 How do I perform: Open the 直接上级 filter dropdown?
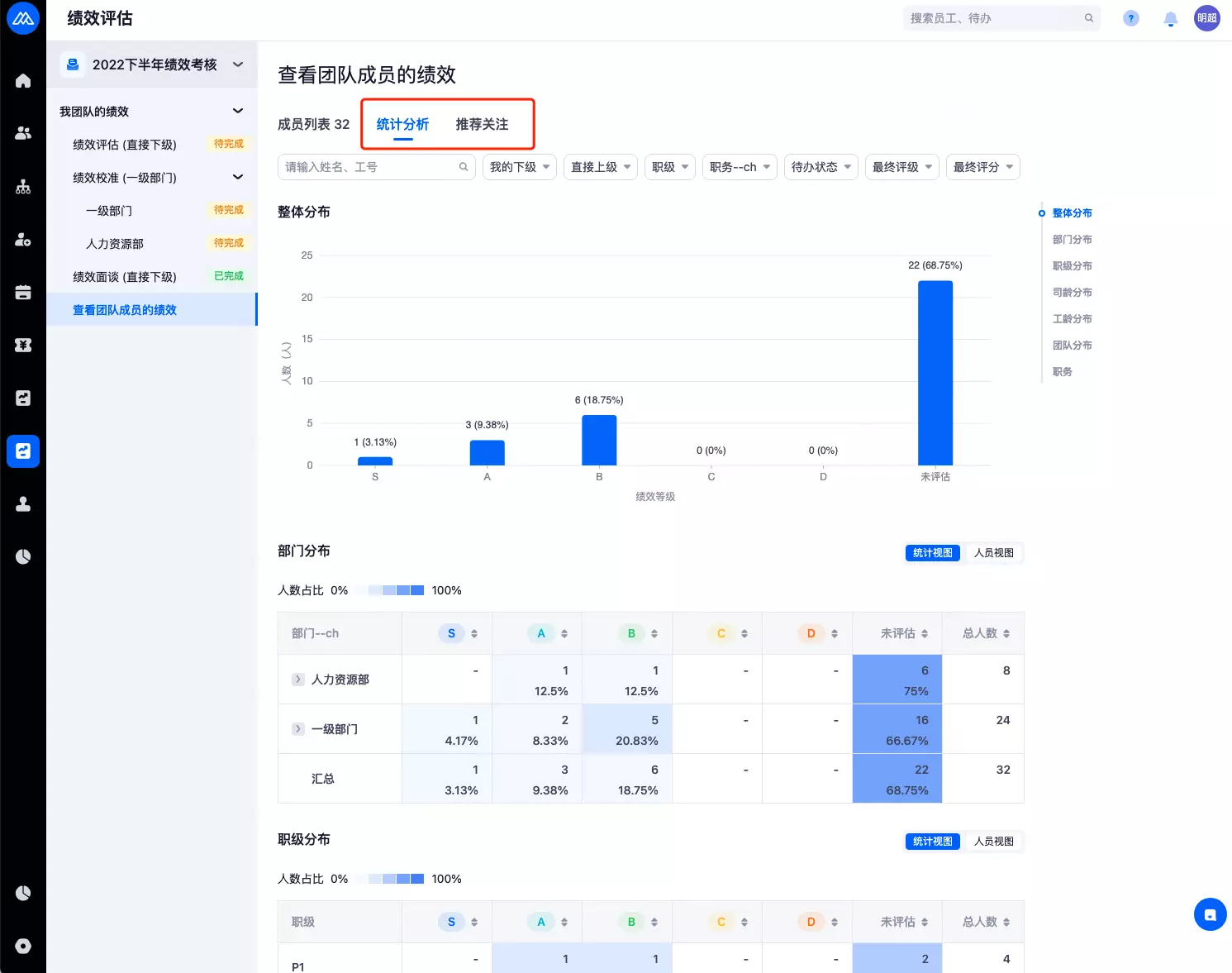click(x=601, y=167)
